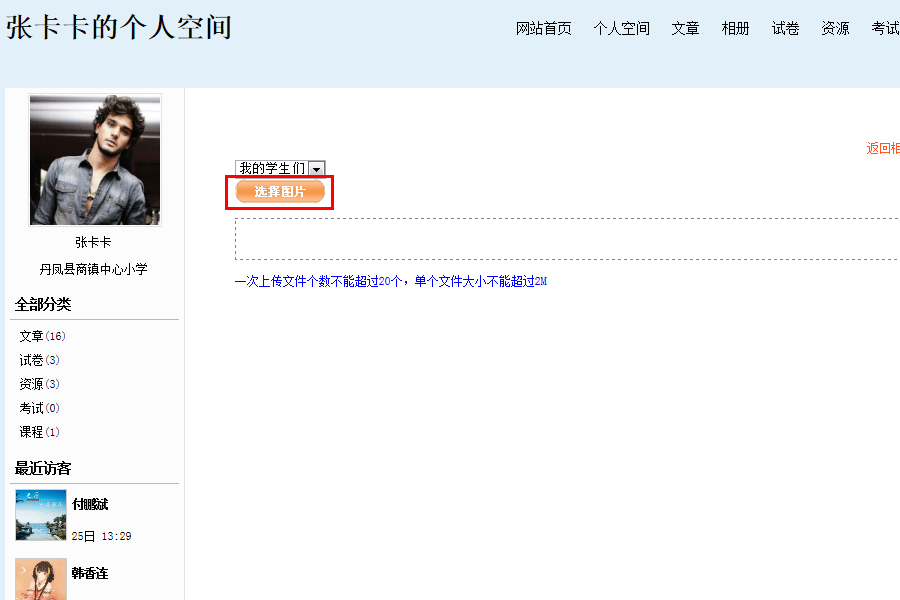900x600 pixels.
Task: Open 试卷 in the top navigation bar
Action: [785, 28]
